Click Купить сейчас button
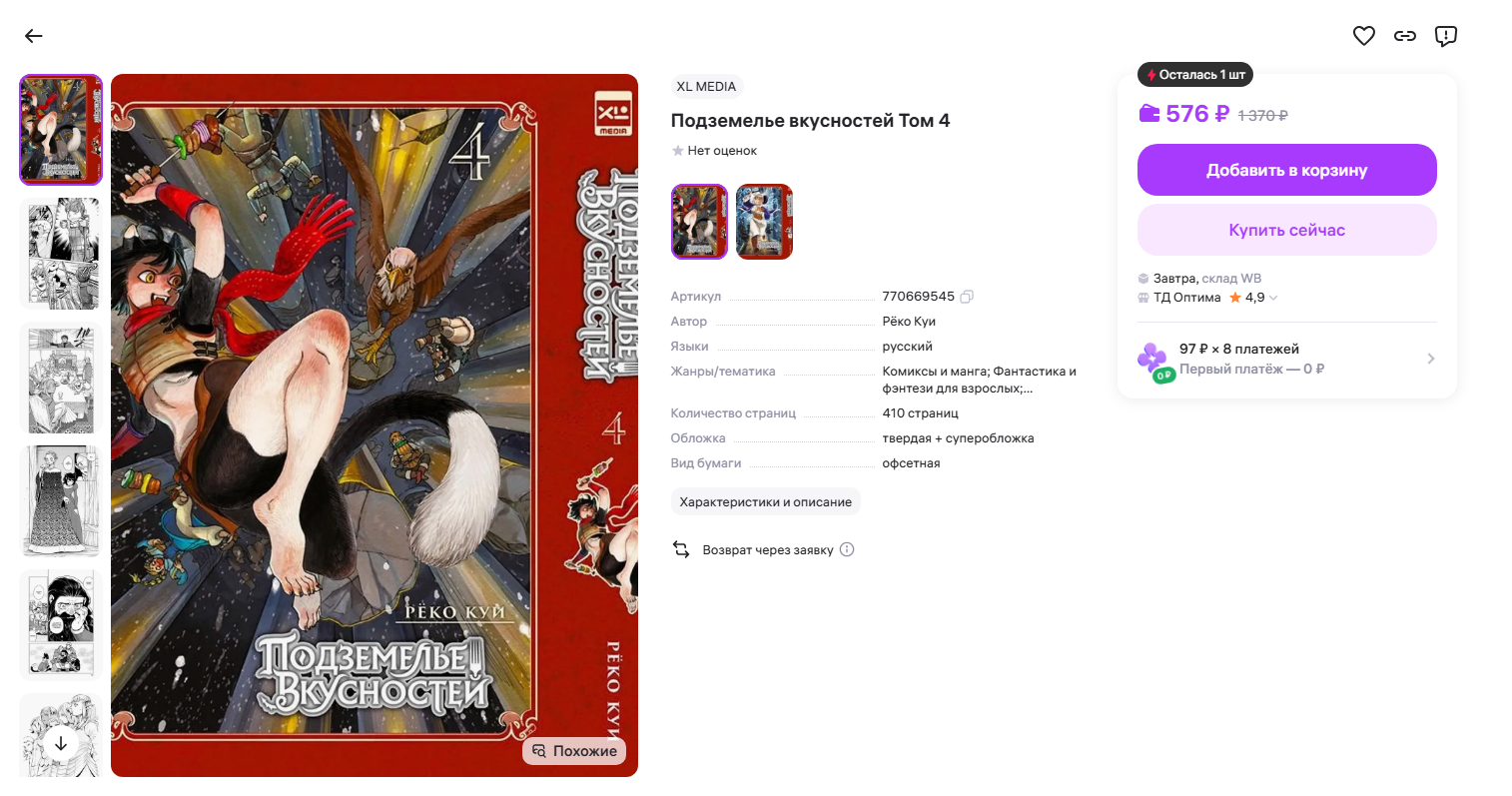1512x796 pixels. (x=1286, y=230)
